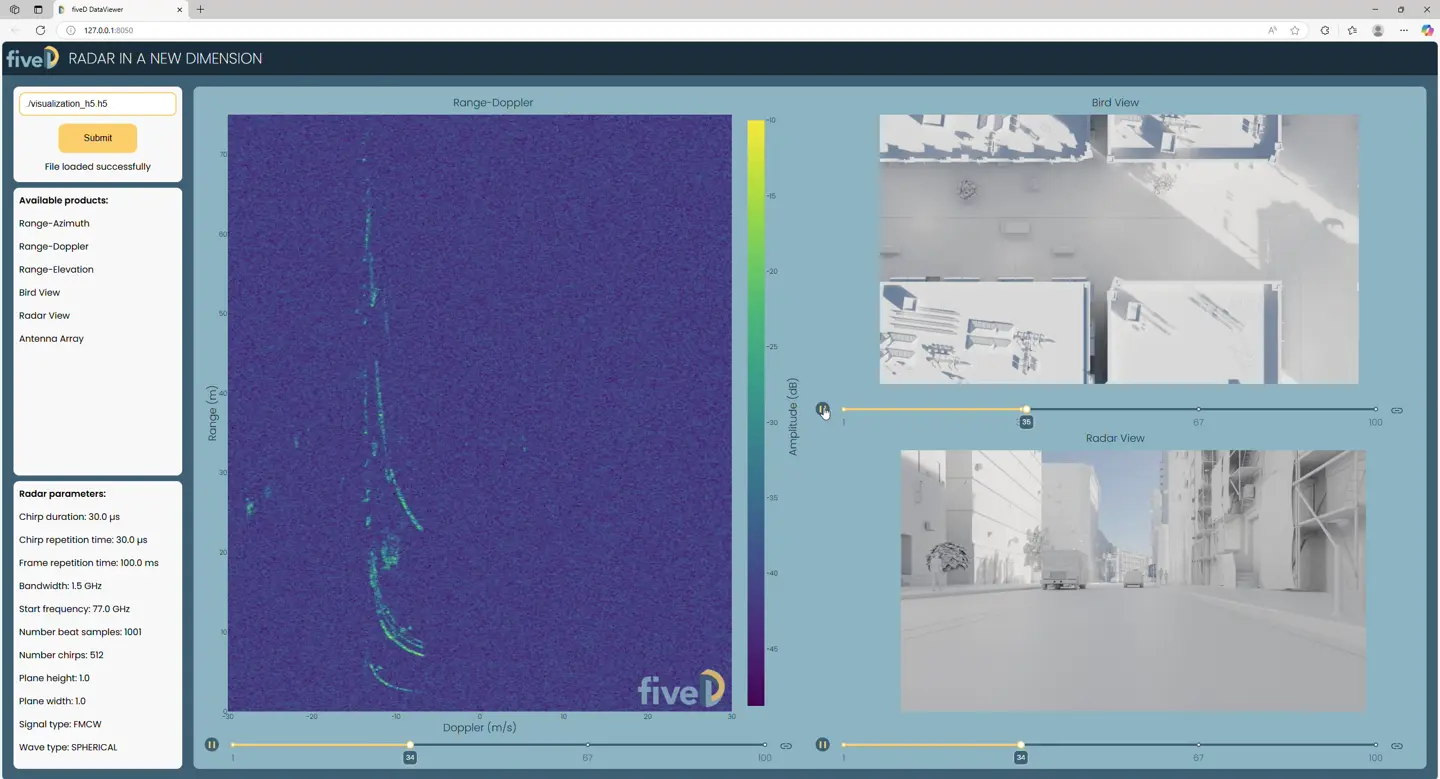Image resolution: width=1440 pixels, height=779 pixels.
Task: Jump Bird View slider to frame 100
Action: tap(1375, 409)
